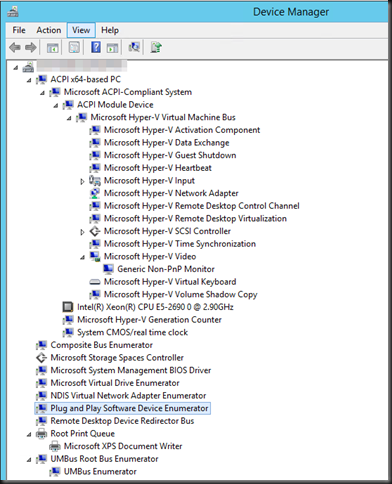Open the Action menu
Viewport: 392px width, 484px height.
pyautogui.click(x=49, y=30)
